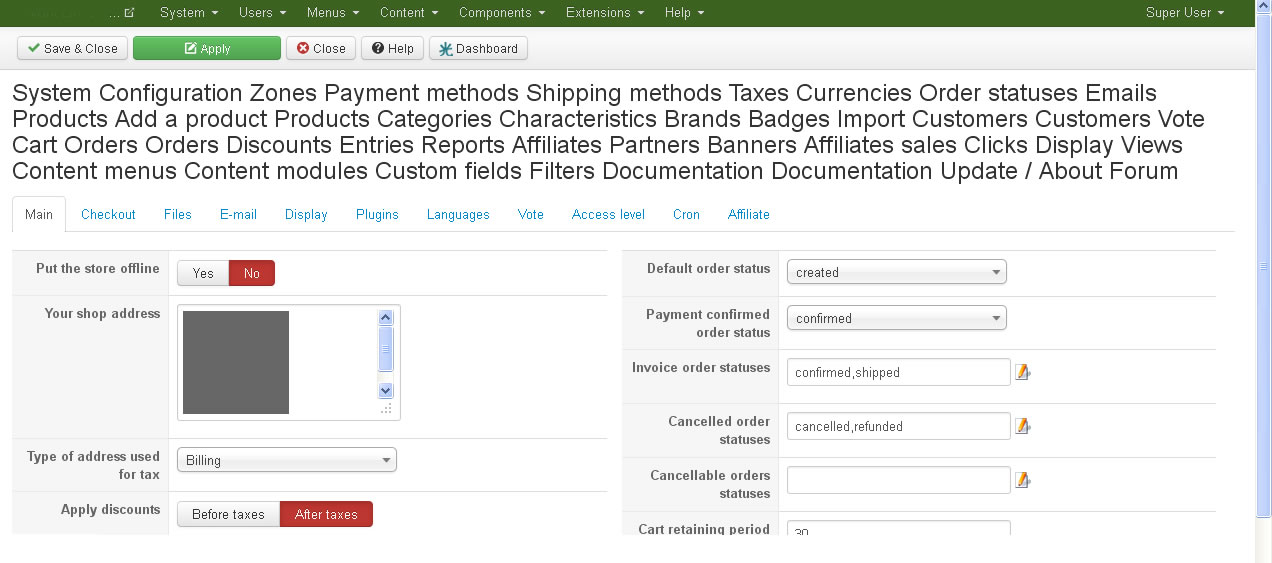1272x563 pixels.
Task: Set store offline to Yes
Action: [203, 273]
